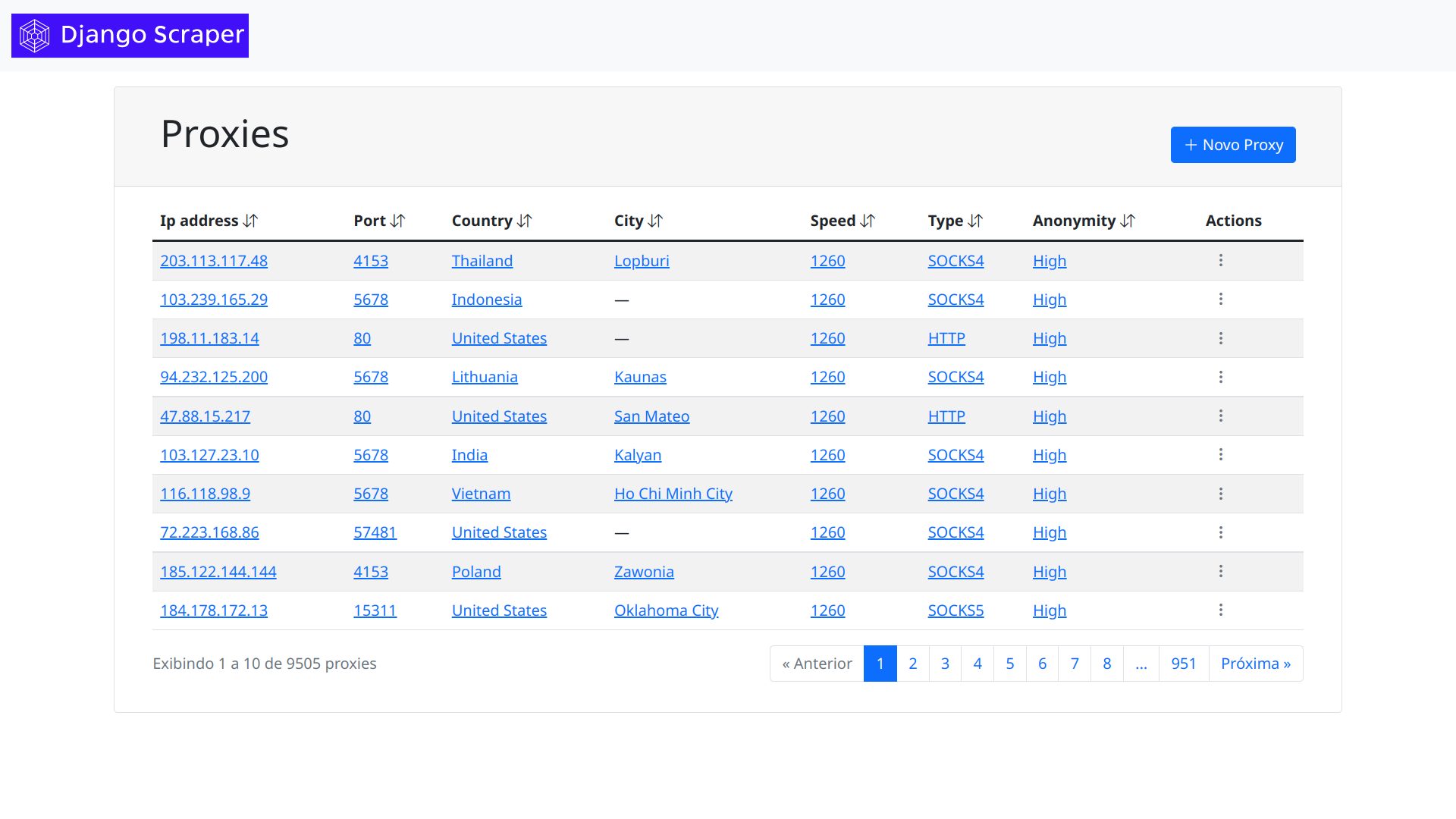Click the Django Scraper spider web logo
Image resolution: width=1456 pixels, height=819 pixels.
(35, 36)
